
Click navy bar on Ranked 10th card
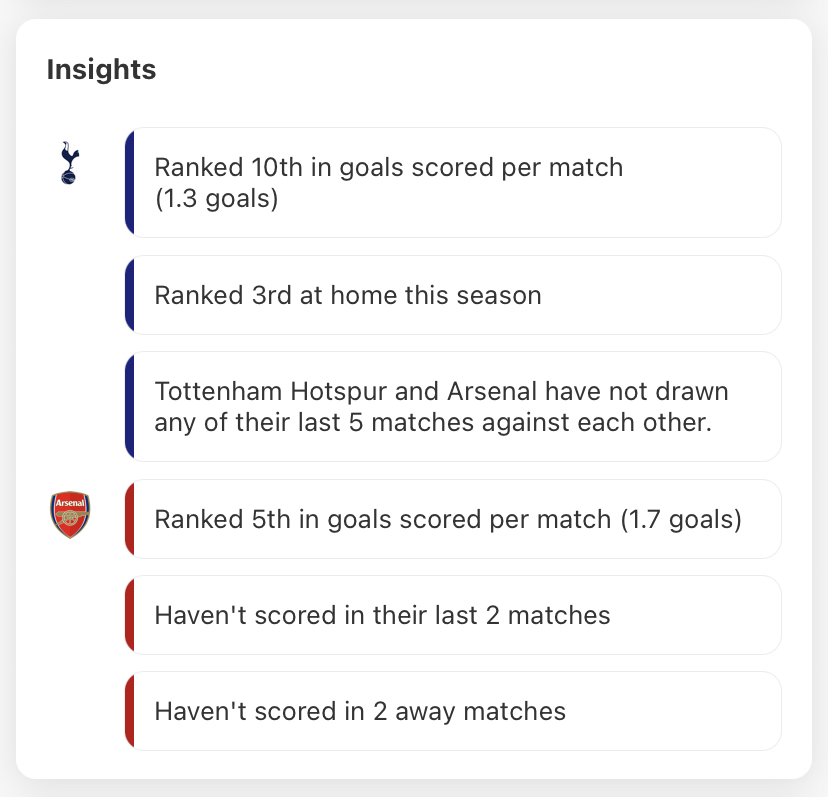pos(129,182)
